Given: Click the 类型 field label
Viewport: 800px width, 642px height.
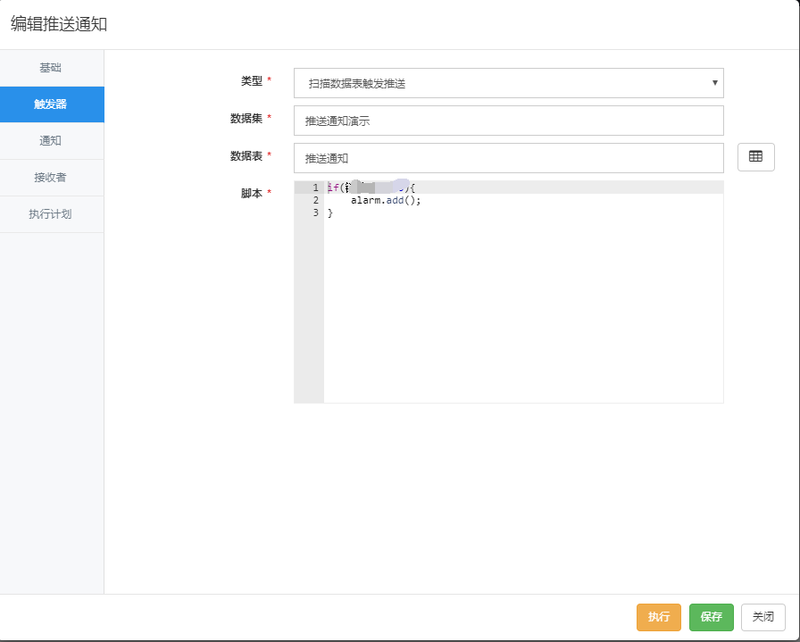Looking at the screenshot, I should 251,81.
